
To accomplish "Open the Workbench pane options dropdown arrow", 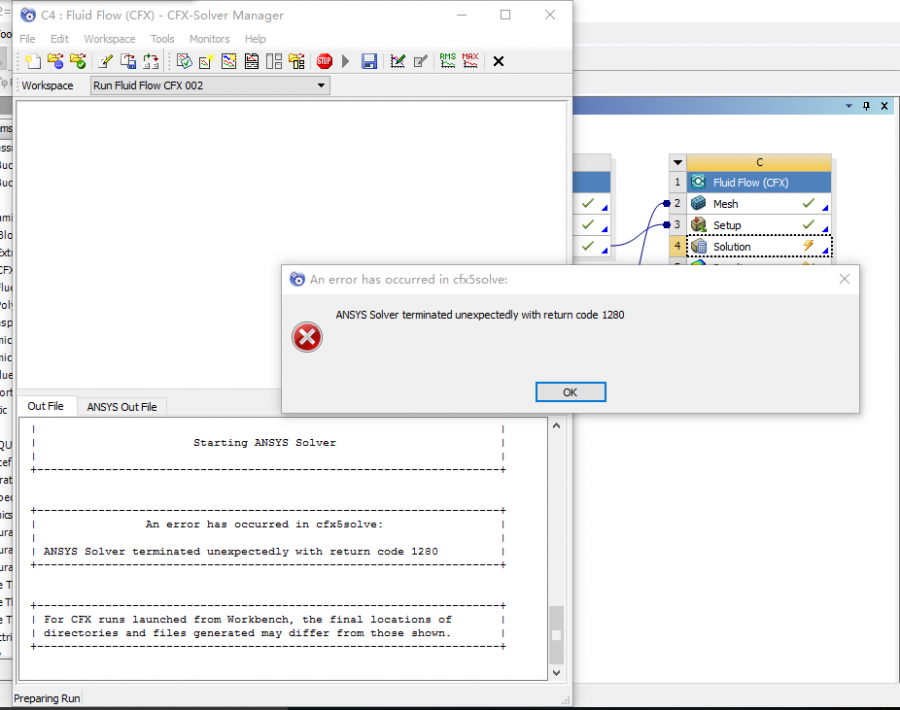I will pos(849,106).
